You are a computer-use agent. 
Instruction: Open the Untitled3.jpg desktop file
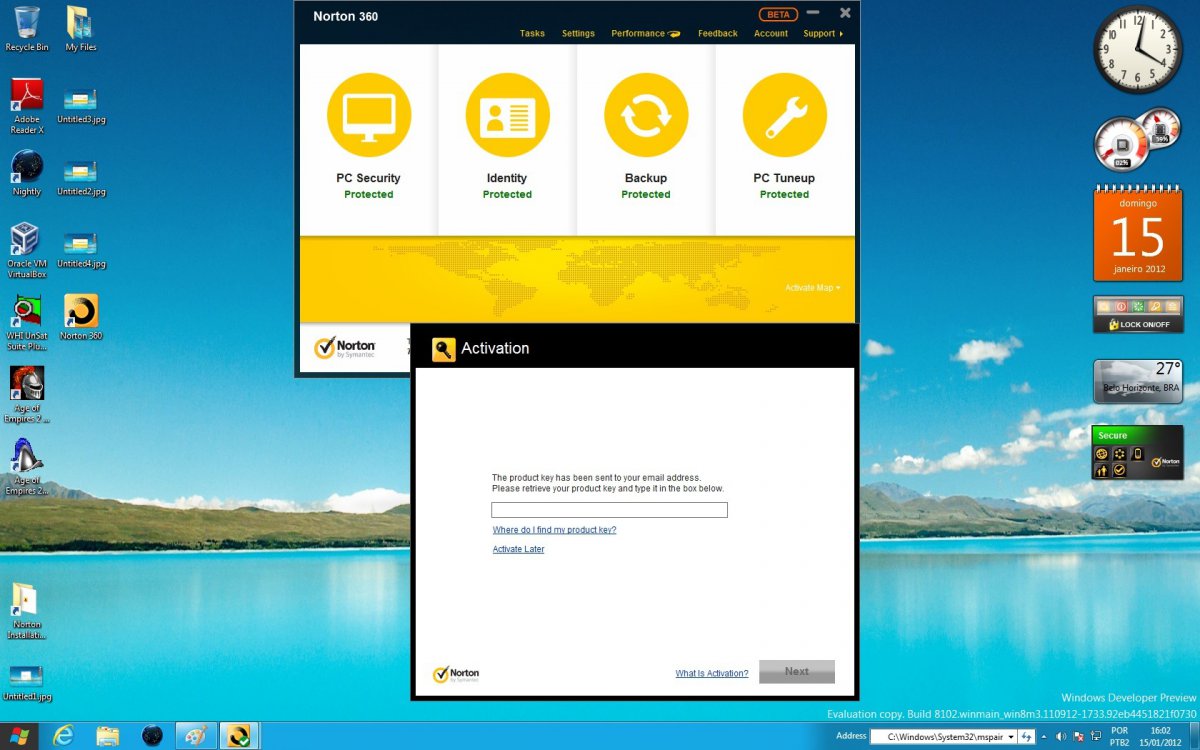pos(81,106)
